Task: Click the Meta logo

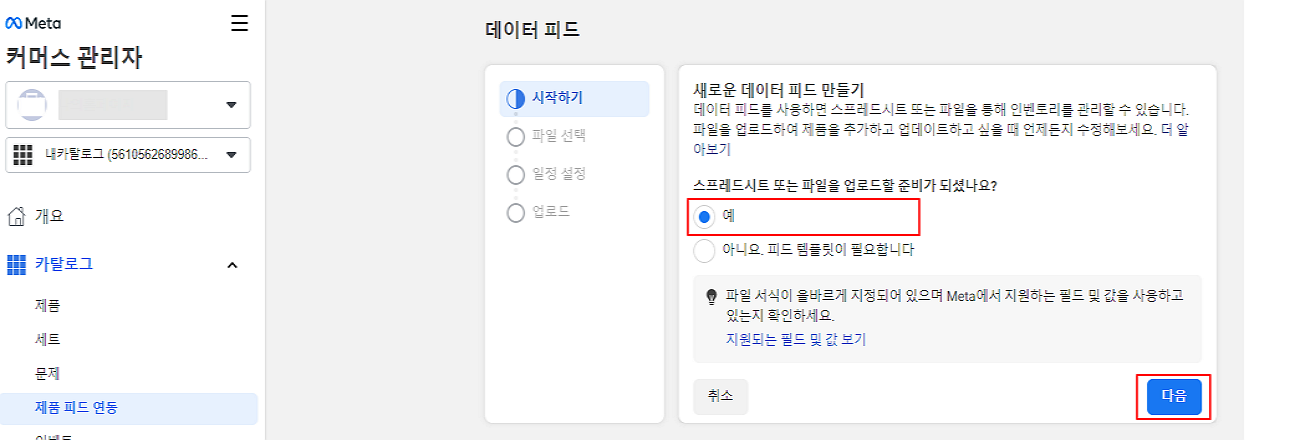Action: 34,23
